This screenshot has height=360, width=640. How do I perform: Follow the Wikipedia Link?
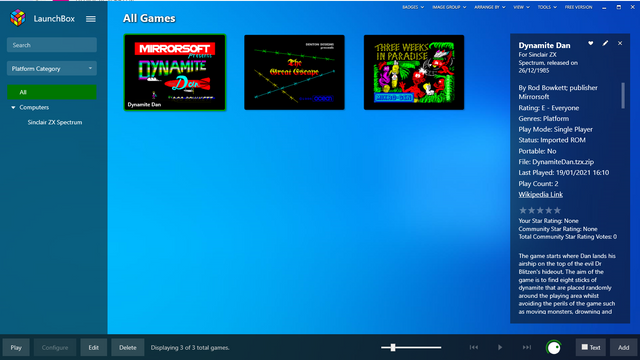[540, 194]
